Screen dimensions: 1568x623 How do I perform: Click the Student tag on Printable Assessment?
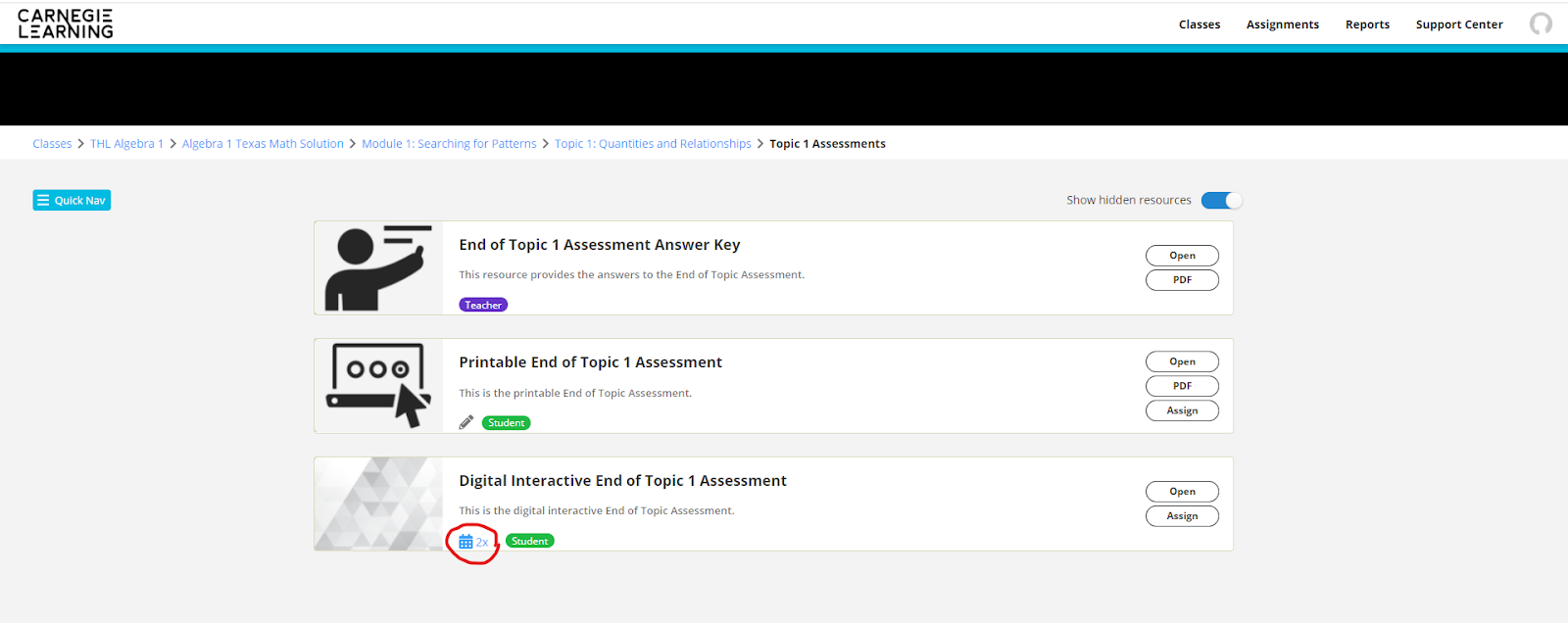coord(506,423)
